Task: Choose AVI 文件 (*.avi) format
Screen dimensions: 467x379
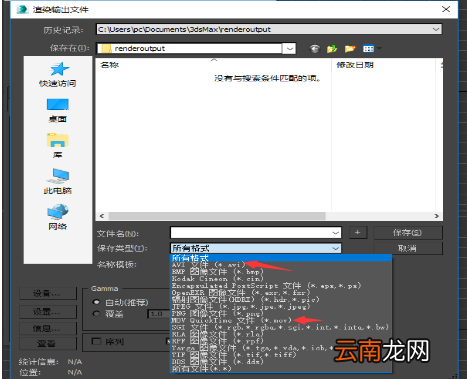Action: 281,265
